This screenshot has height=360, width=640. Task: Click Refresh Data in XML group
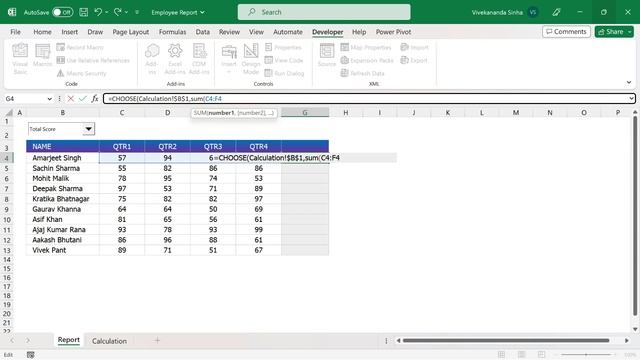362,73
